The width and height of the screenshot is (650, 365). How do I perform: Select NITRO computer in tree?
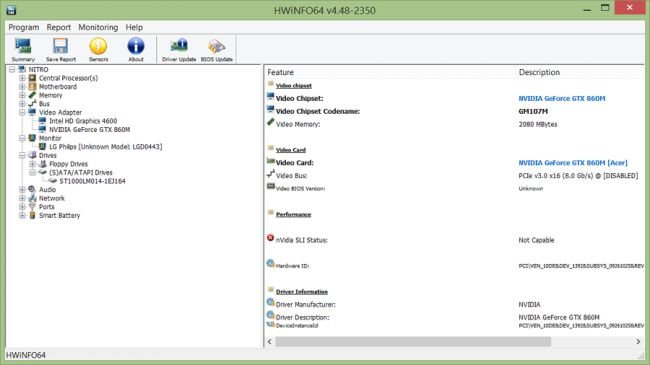tap(38, 69)
